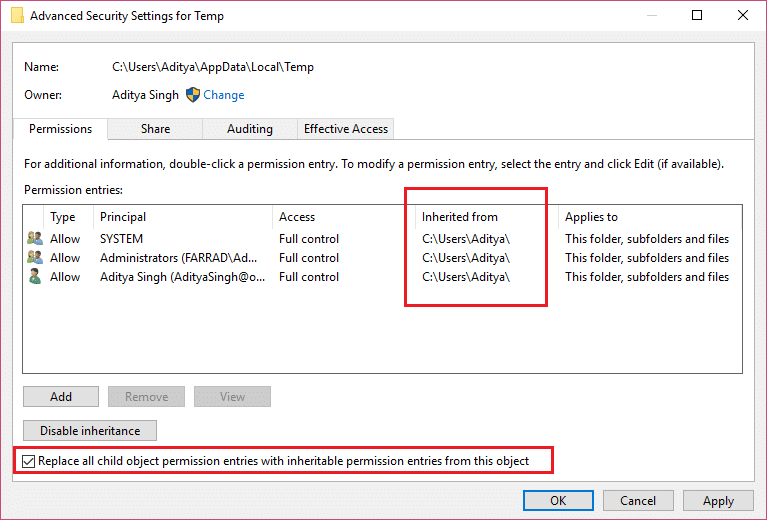Toggle Replace all child object permission entries checkbox
The height and width of the screenshot is (520, 767).
[29, 461]
